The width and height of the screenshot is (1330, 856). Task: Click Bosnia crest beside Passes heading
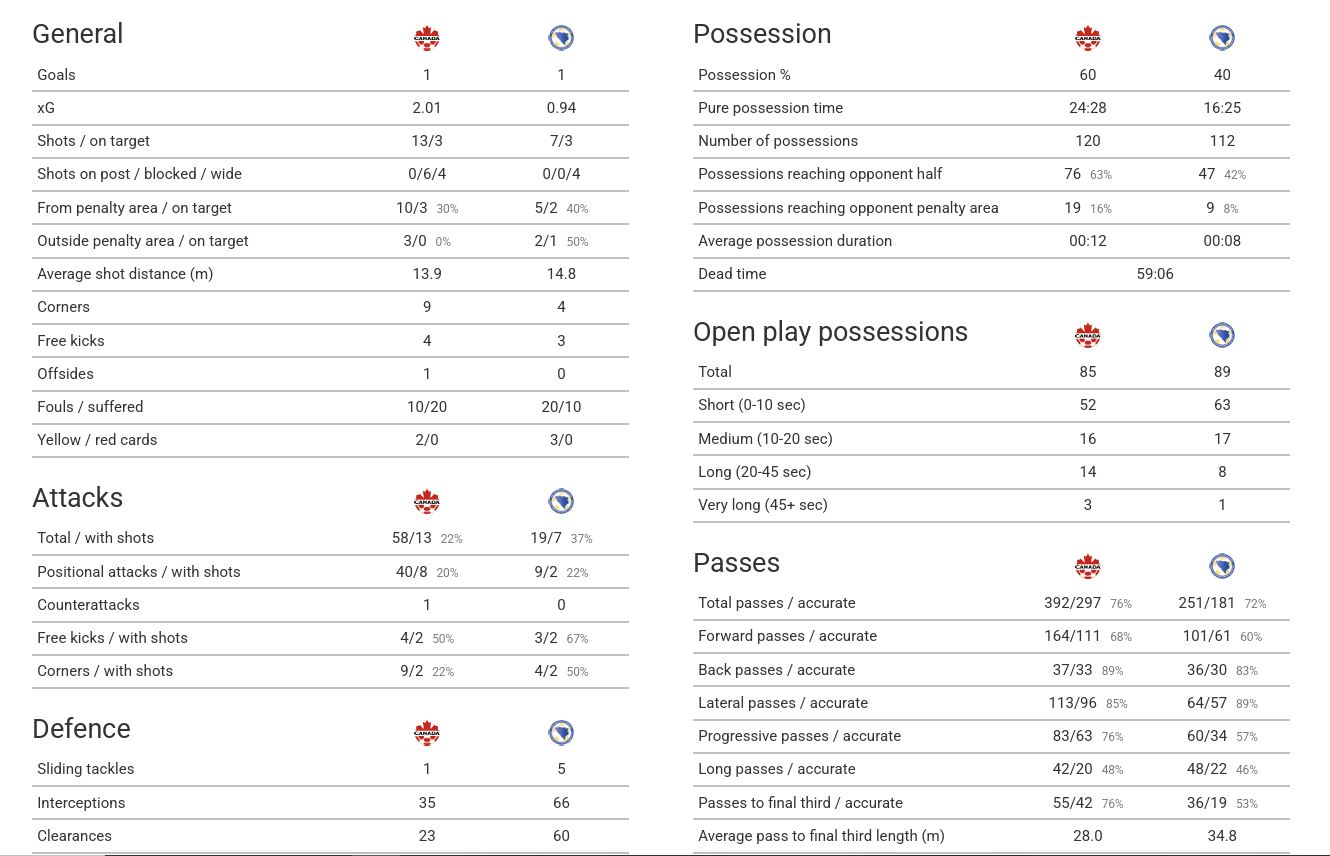coord(1222,566)
